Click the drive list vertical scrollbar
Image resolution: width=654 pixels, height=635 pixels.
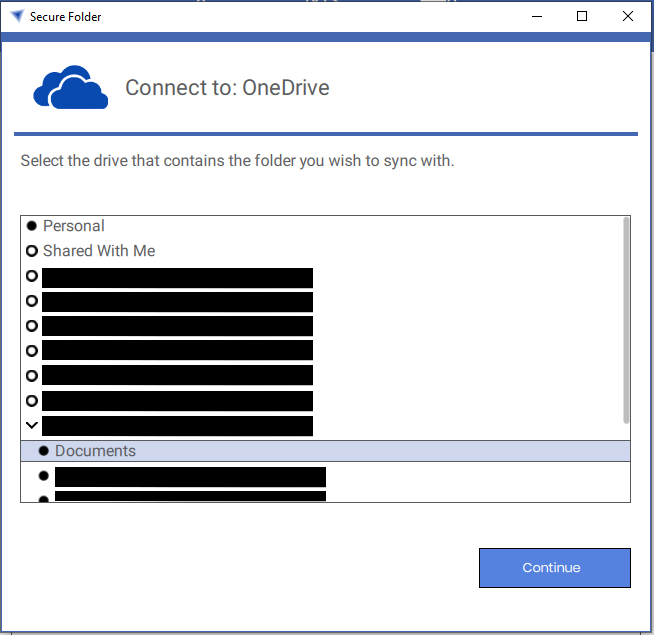(626, 320)
